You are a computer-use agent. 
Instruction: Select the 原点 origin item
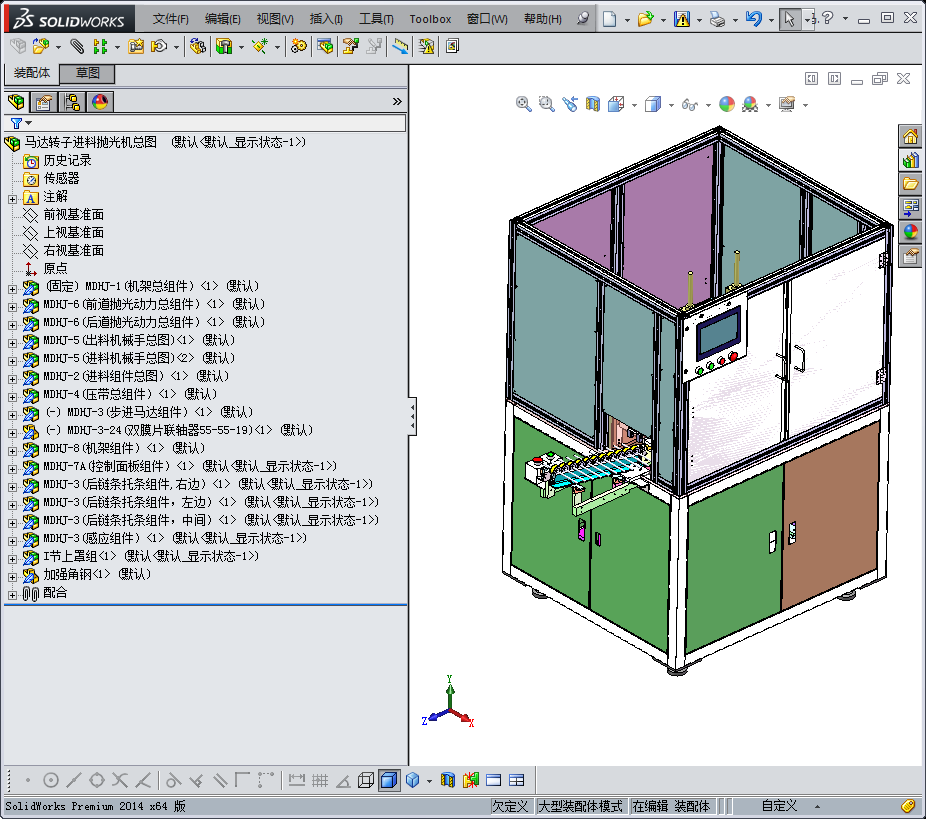(x=56, y=269)
